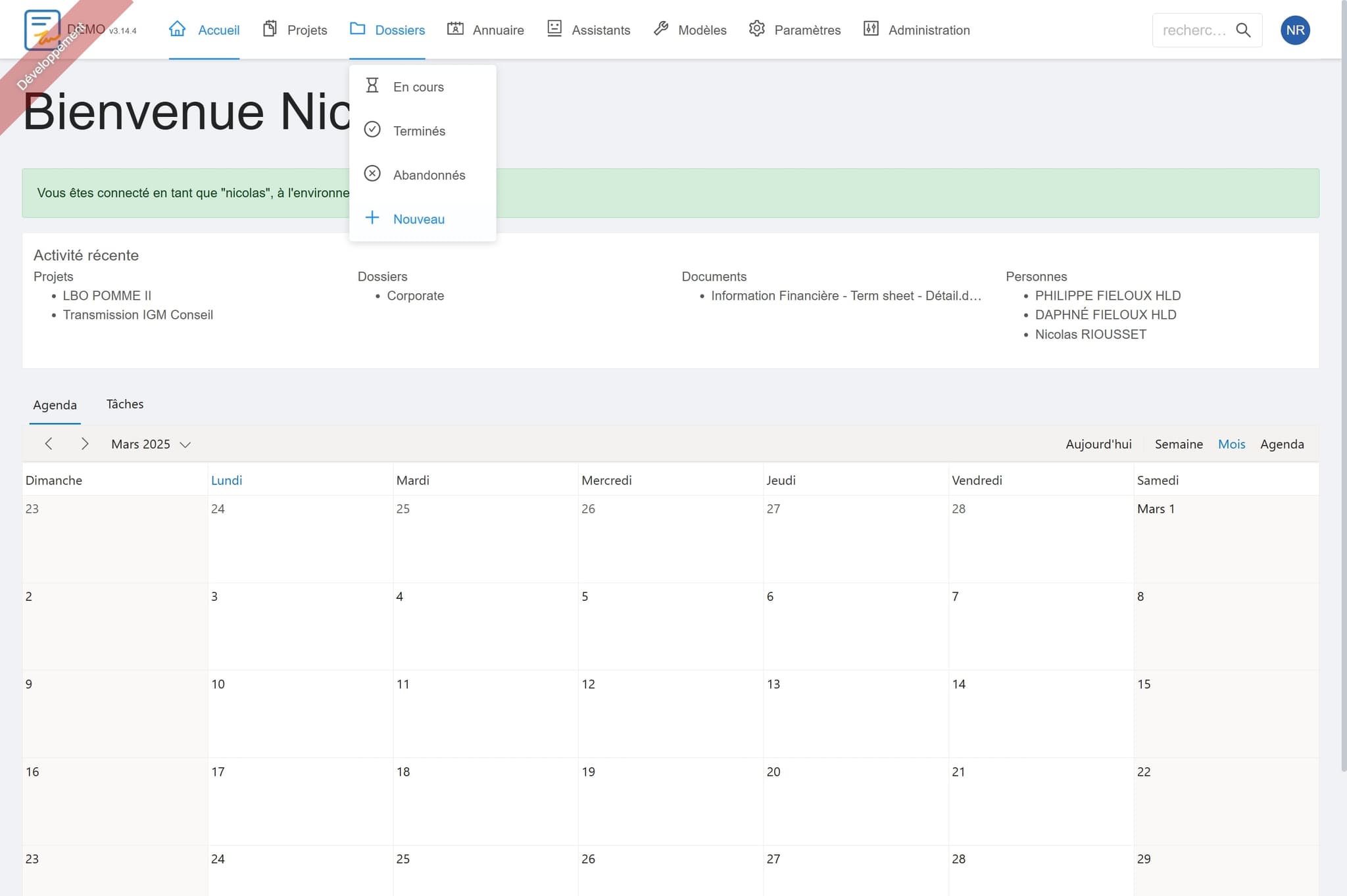
Task: Click the Assistants icon in the navbar
Action: coord(554,29)
